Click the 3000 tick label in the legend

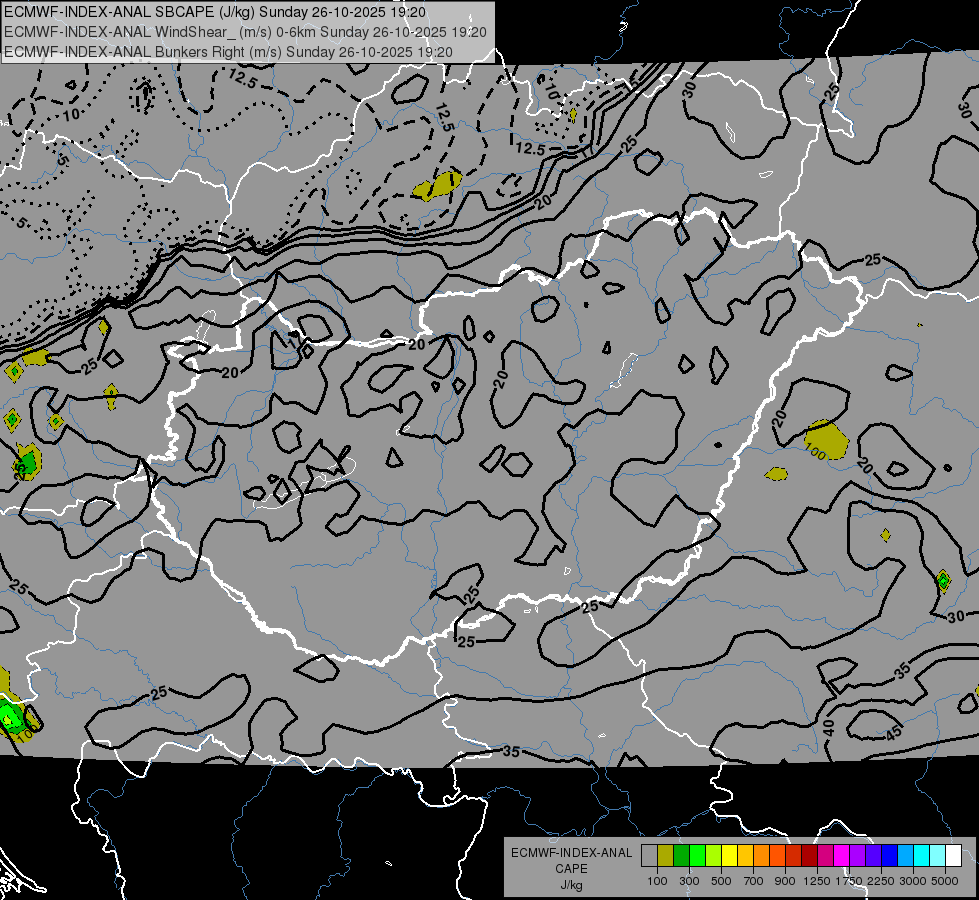[913, 881]
